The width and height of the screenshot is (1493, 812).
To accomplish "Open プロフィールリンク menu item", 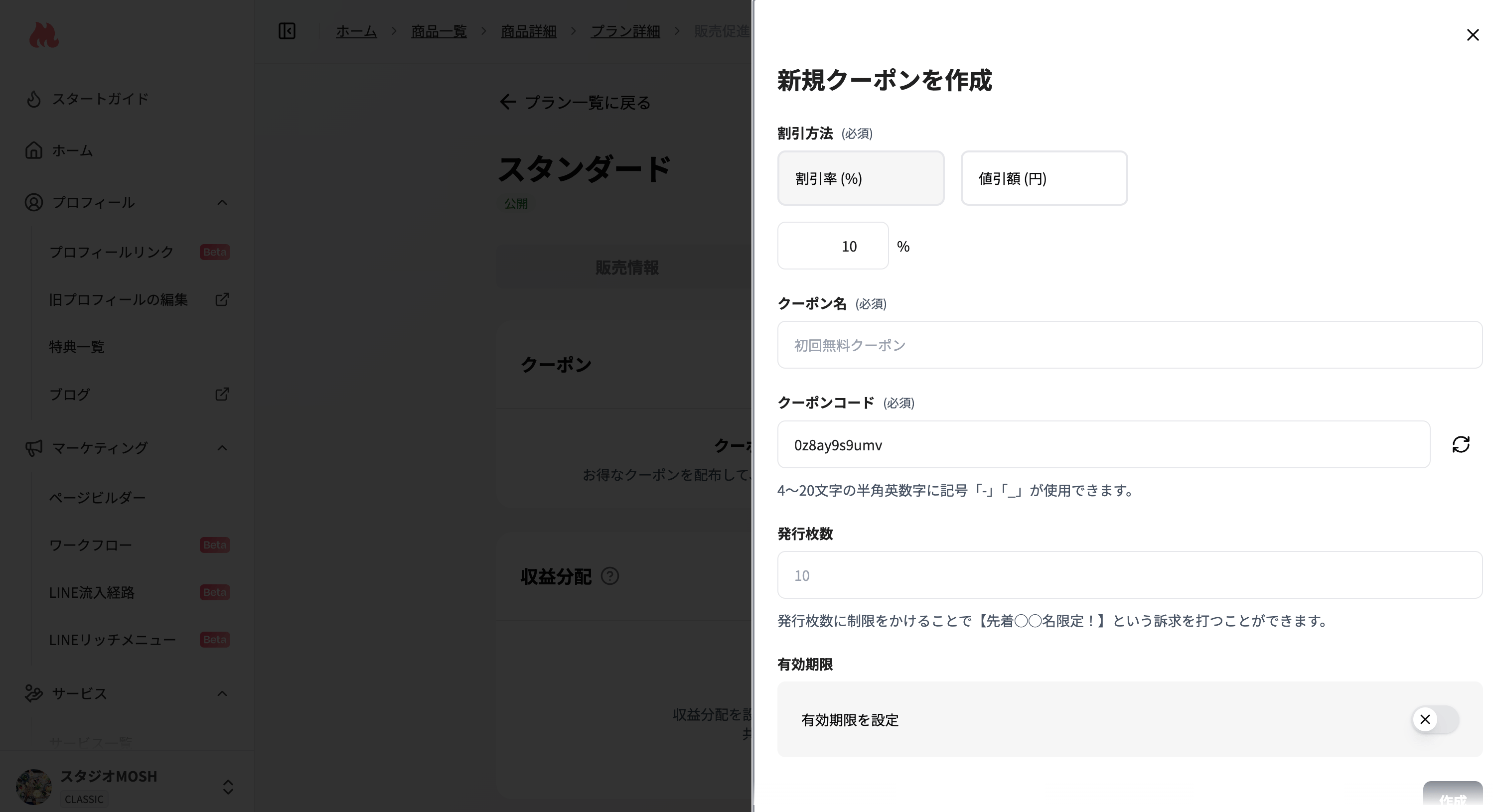I will (x=111, y=252).
